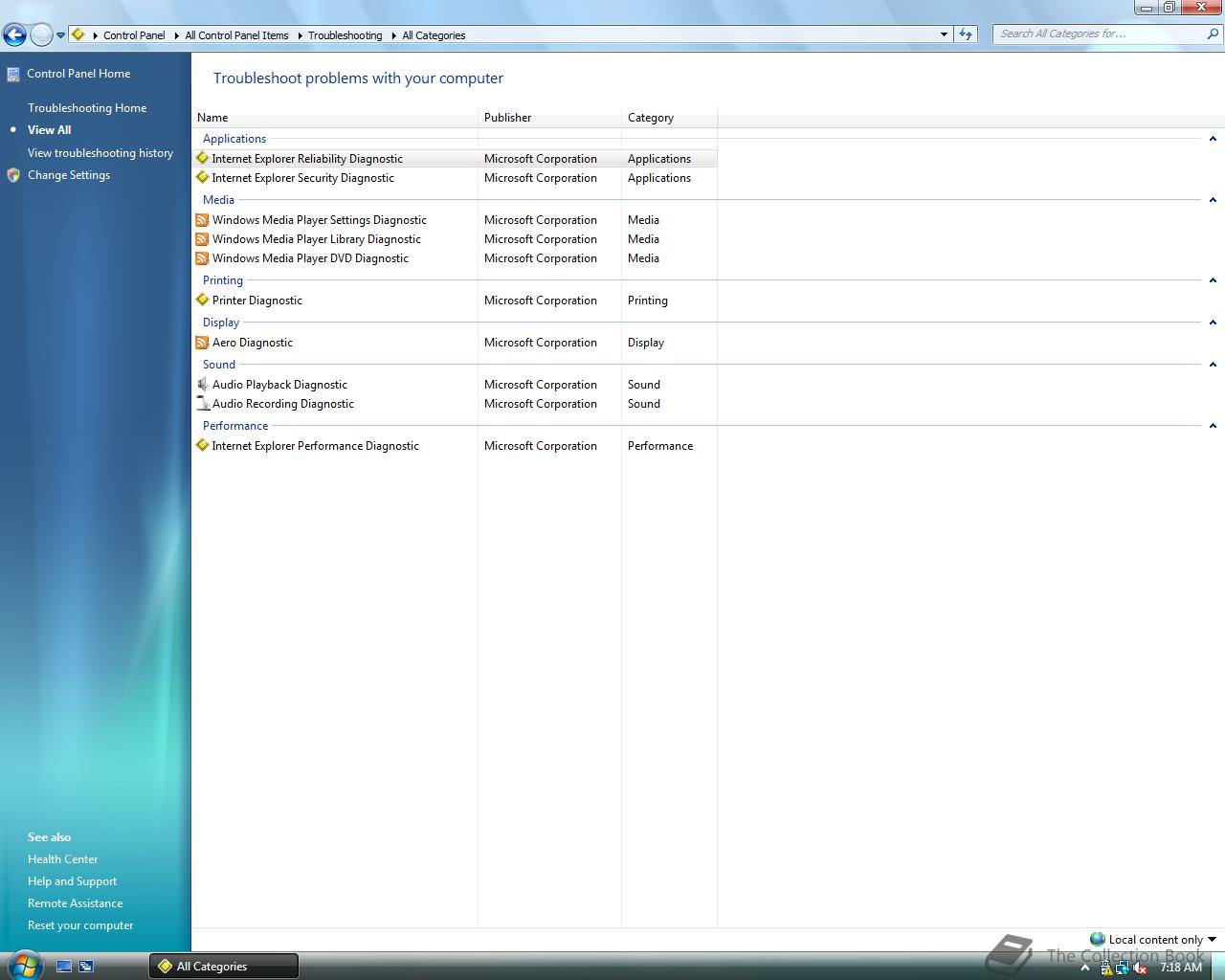Click Internet Explorer Performance Diagnostic icon
The width and height of the screenshot is (1225, 980).
(202, 446)
